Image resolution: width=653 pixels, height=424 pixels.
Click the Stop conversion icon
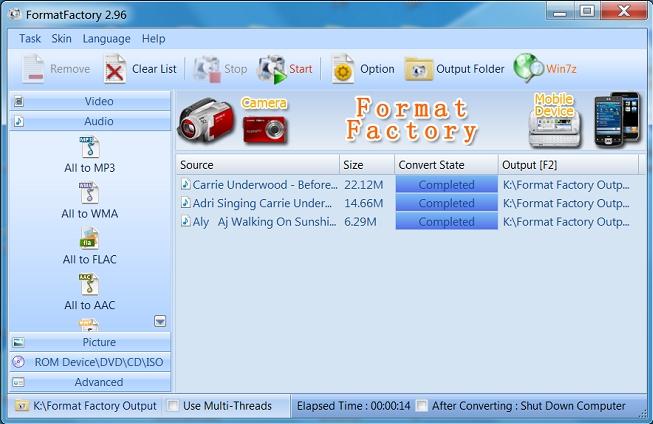click(207, 69)
